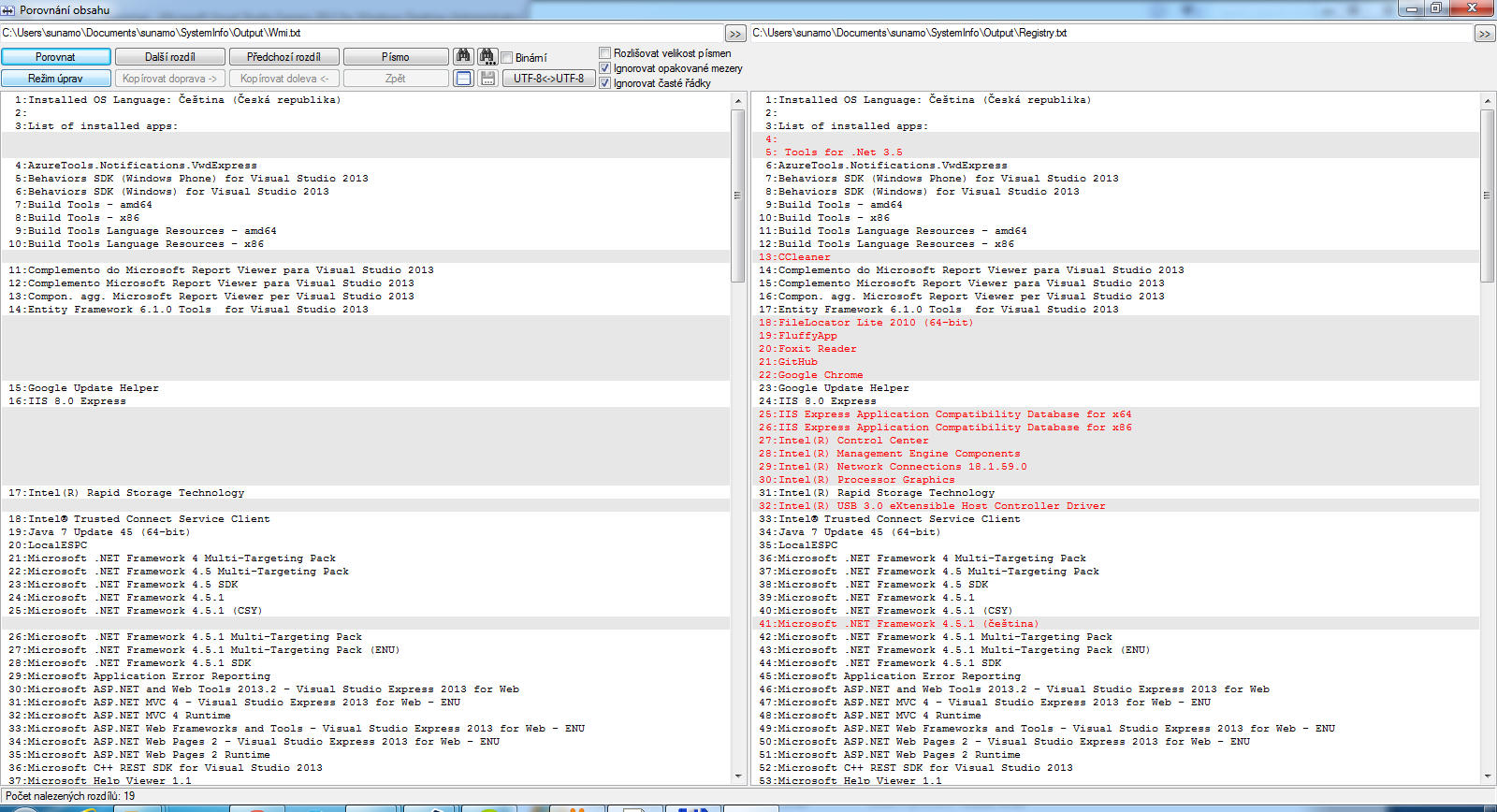Image resolution: width=1497 pixels, height=812 pixels.
Task: Select line 'FileLocator Lite 2010 (64-bit)'
Action: pyautogui.click(x=1115, y=323)
